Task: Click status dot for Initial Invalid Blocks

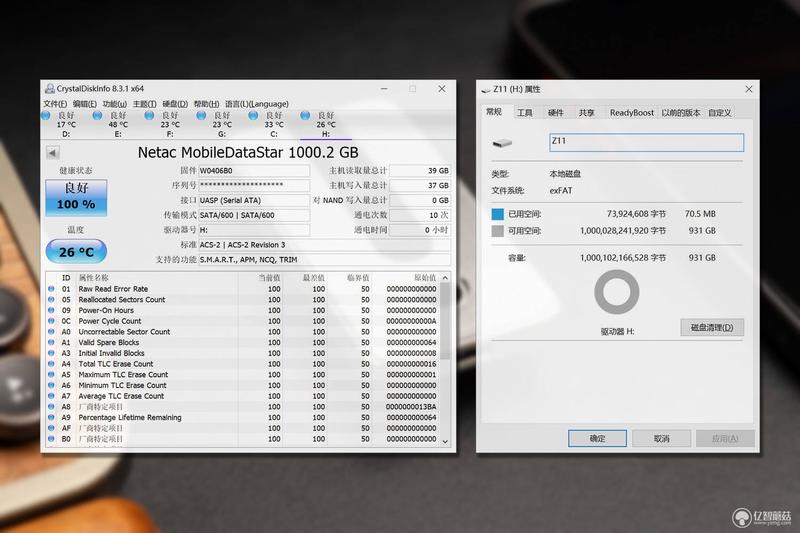Action: [51, 353]
